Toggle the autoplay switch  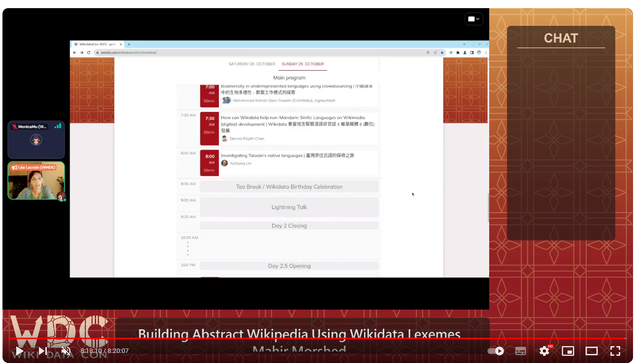[x=495, y=351]
